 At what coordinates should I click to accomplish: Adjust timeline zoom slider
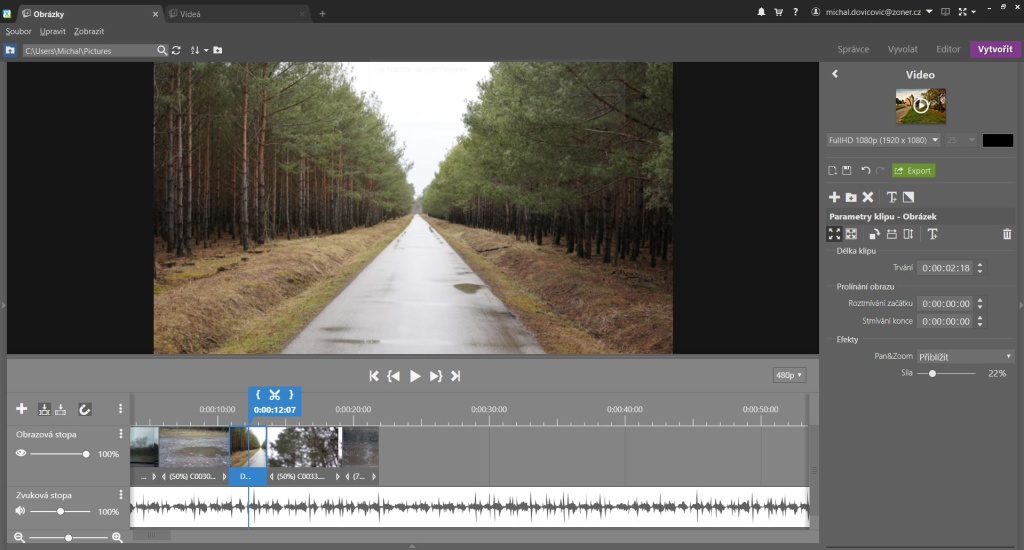coord(69,538)
